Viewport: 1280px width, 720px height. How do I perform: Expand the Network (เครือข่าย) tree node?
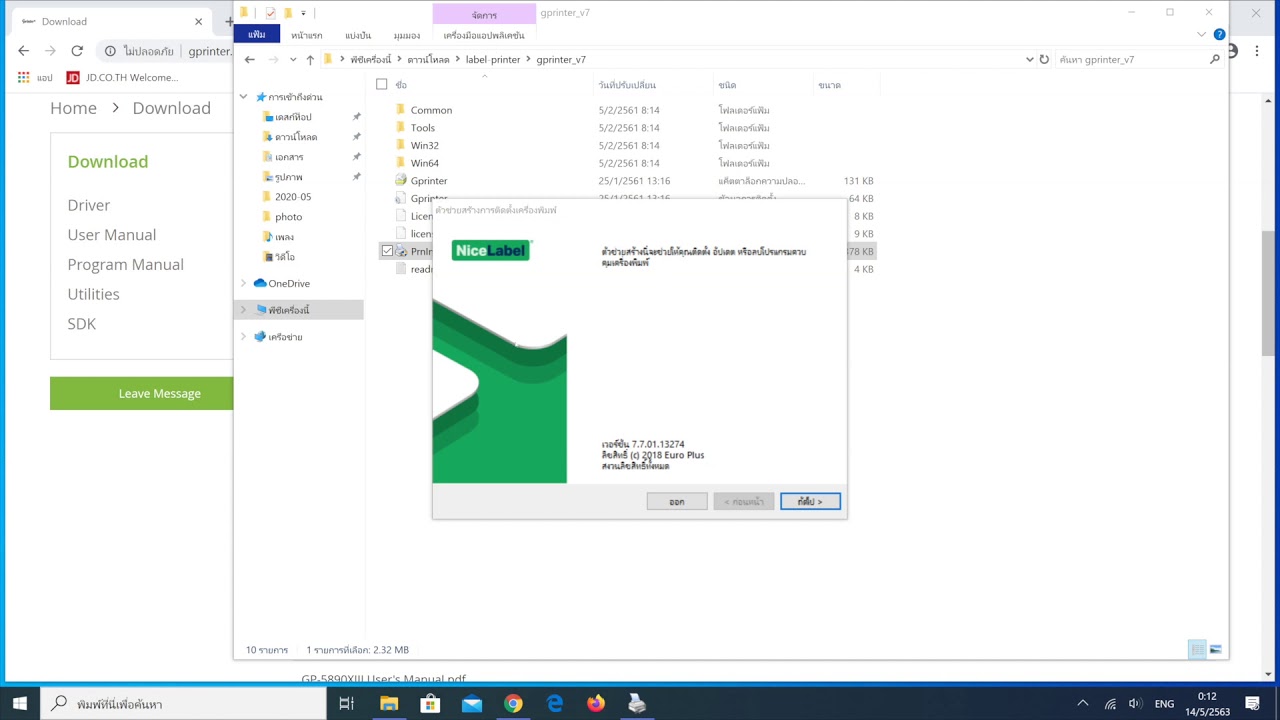pyautogui.click(x=243, y=337)
